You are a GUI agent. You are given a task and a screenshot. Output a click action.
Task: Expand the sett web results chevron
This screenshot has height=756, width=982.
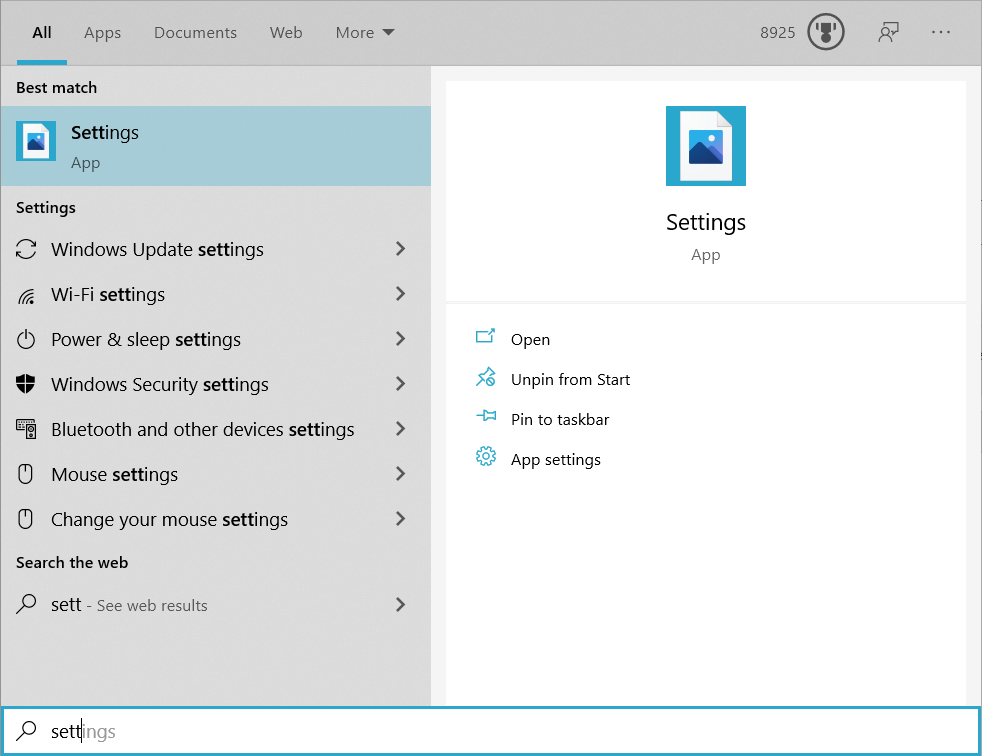(x=401, y=604)
